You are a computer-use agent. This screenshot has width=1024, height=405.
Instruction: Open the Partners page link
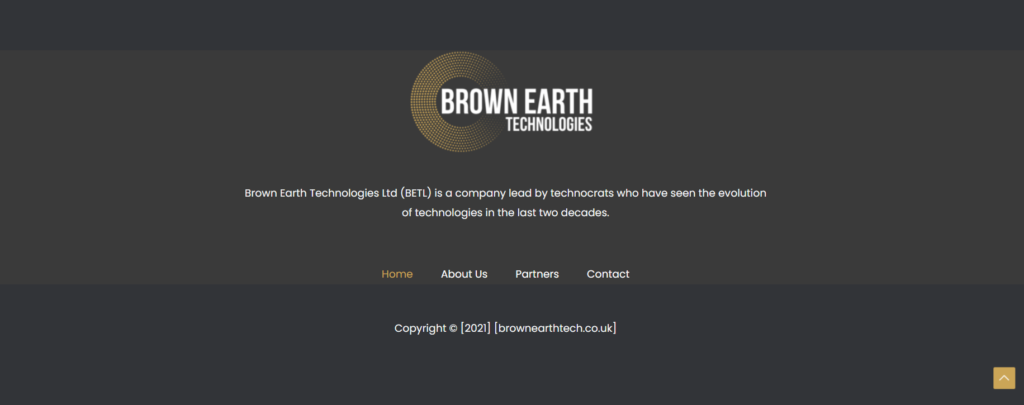pos(537,274)
